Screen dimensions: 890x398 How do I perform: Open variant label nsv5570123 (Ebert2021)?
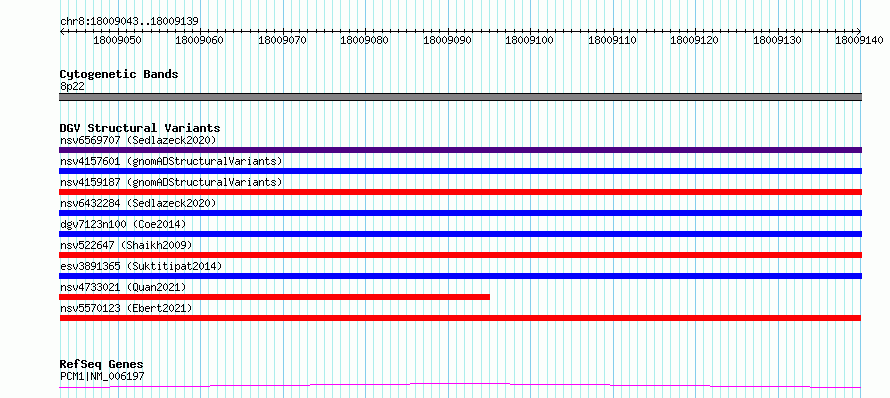click(126, 308)
